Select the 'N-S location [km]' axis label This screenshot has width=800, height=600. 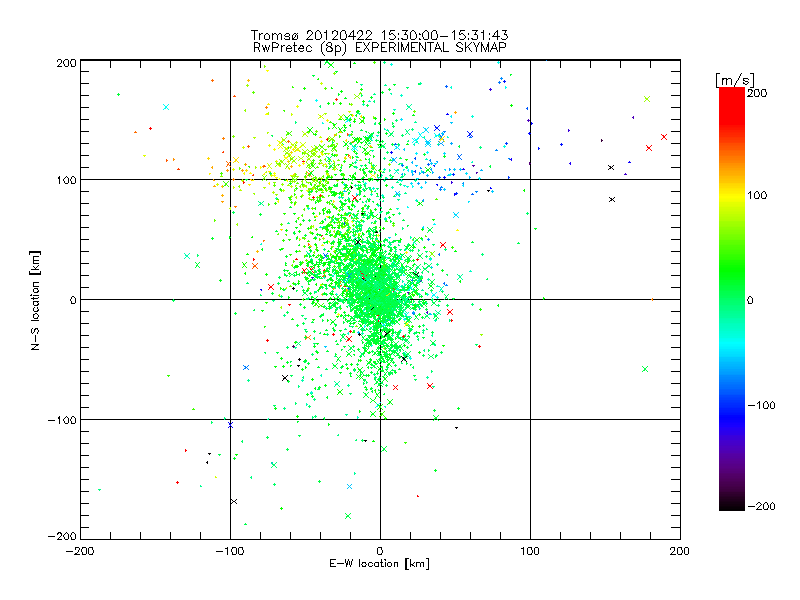click(35, 301)
